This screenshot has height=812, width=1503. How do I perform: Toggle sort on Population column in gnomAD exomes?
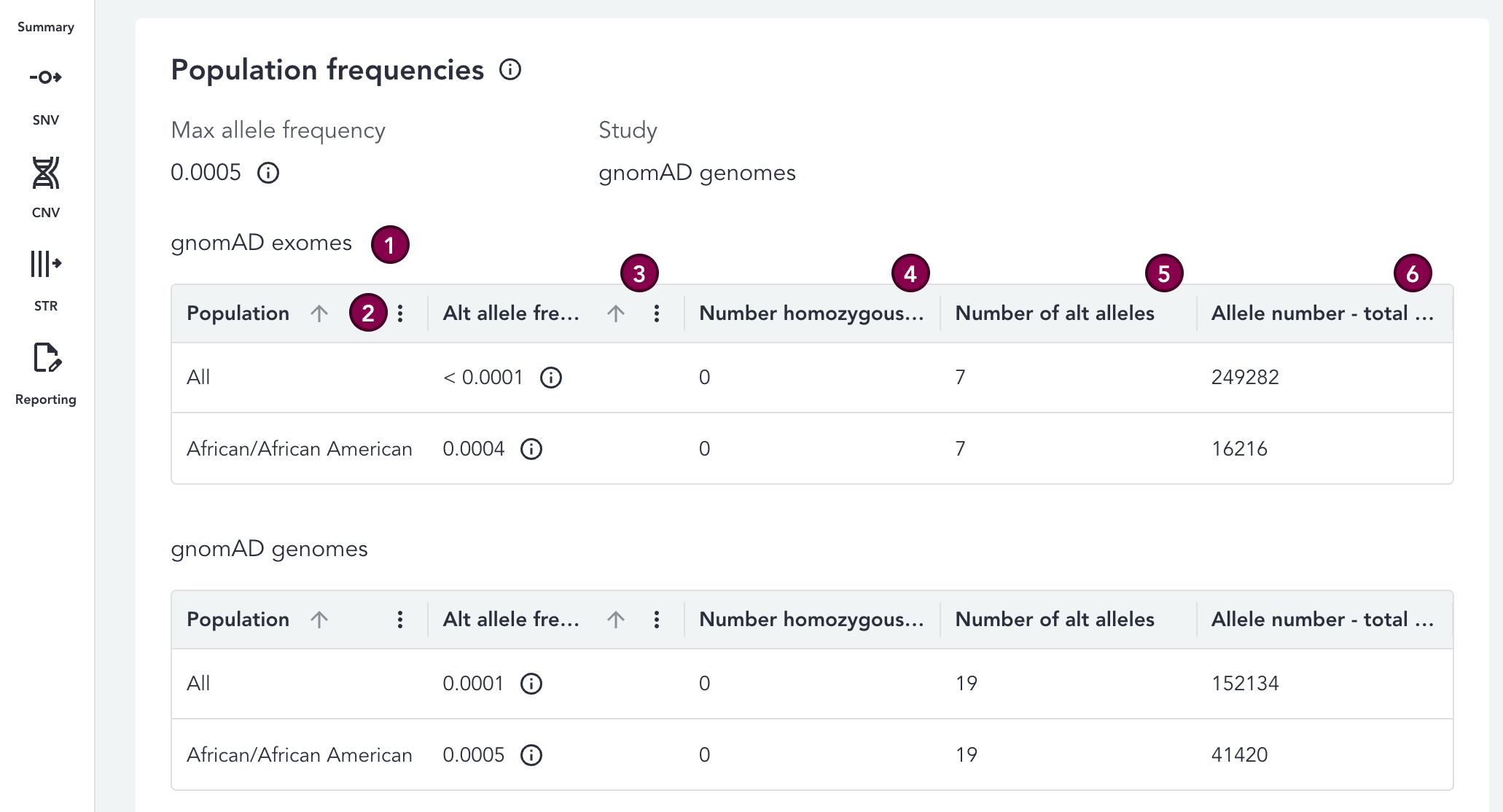point(319,313)
